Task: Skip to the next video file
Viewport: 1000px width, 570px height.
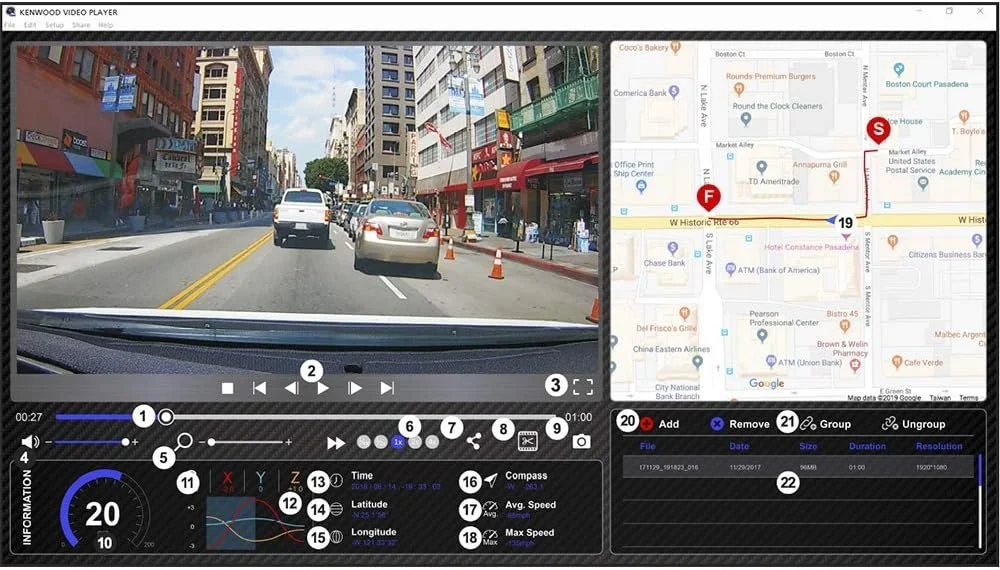Action: coord(387,388)
